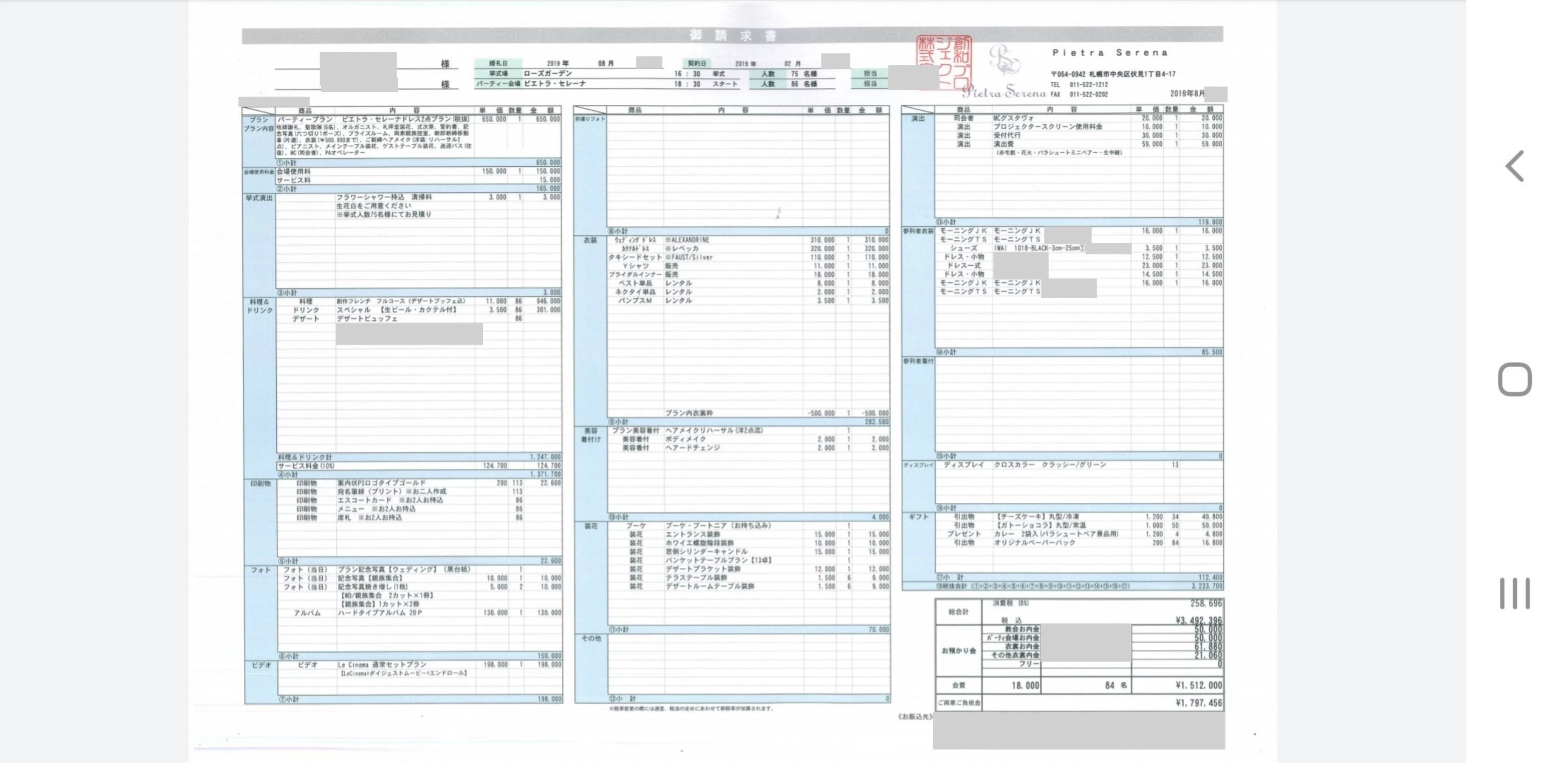Tap the '婚礼日' label

point(497,63)
